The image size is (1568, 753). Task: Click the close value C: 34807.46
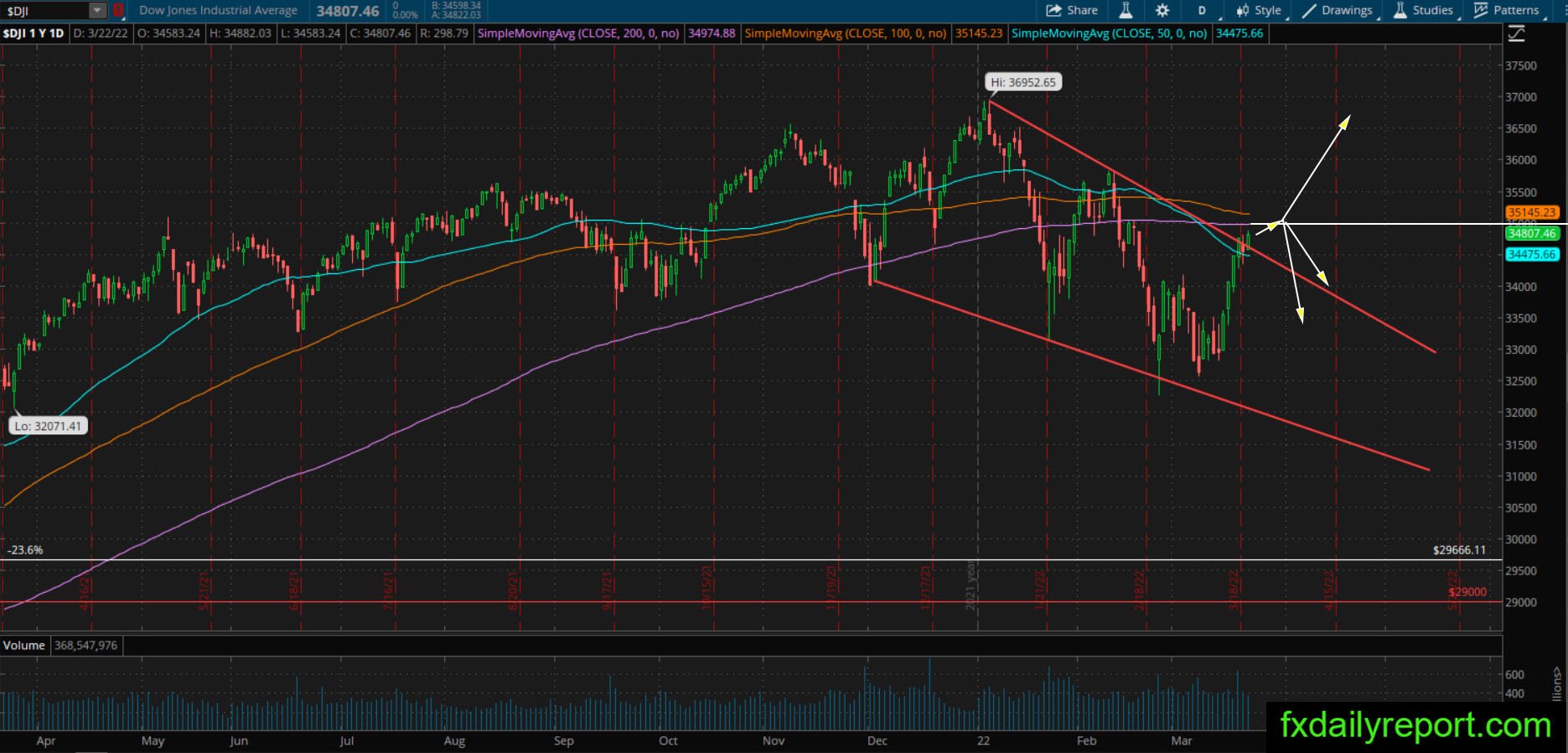pos(380,34)
